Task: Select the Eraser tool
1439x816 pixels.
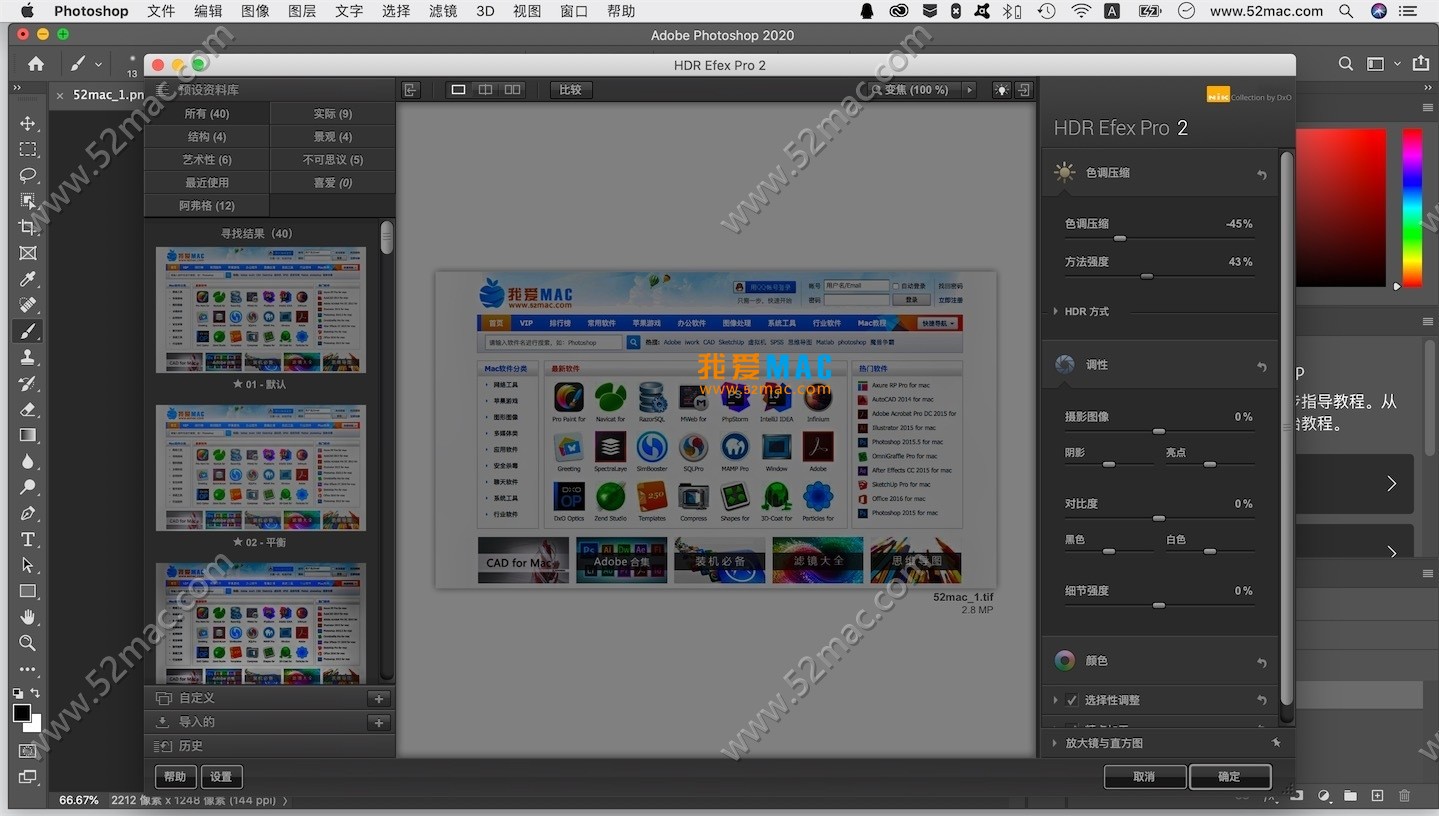Action: point(28,410)
